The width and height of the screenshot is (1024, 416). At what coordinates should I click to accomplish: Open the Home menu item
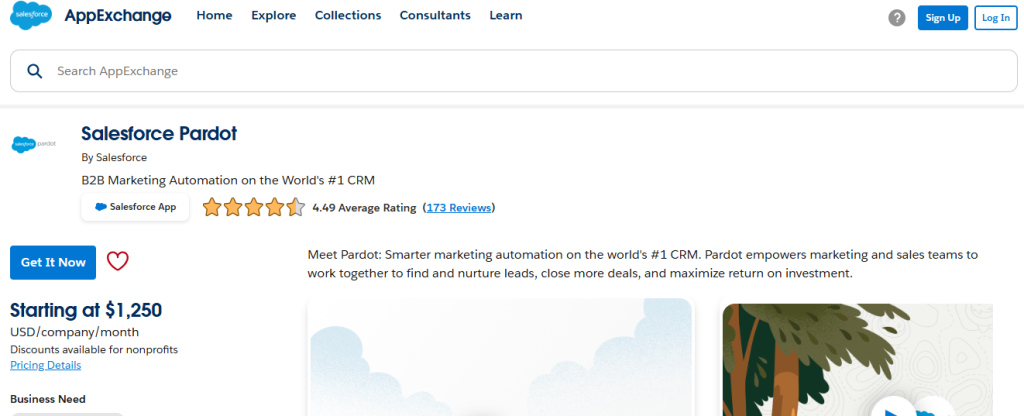click(x=214, y=16)
